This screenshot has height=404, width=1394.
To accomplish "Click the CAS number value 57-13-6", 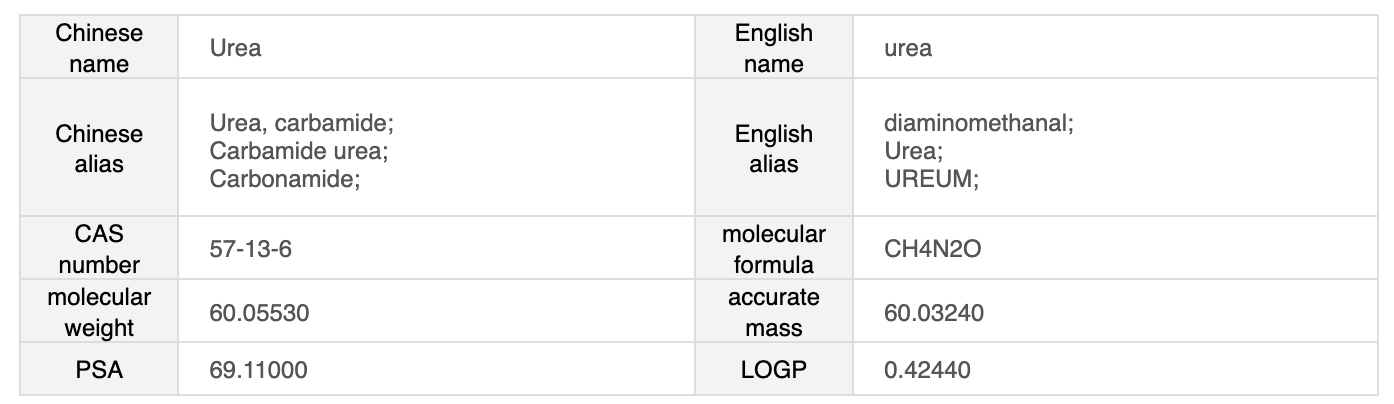I will pos(250,249).
